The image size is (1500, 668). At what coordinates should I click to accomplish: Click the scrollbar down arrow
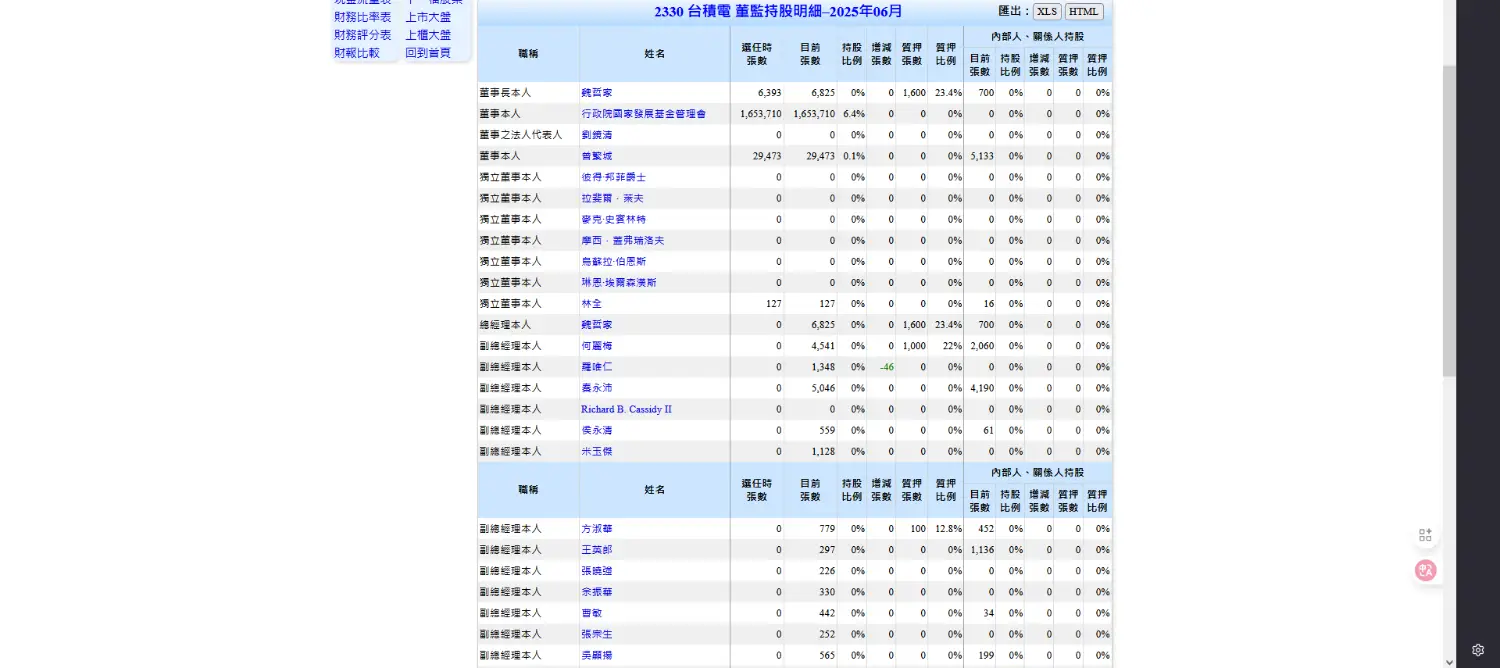point(1449,661)
